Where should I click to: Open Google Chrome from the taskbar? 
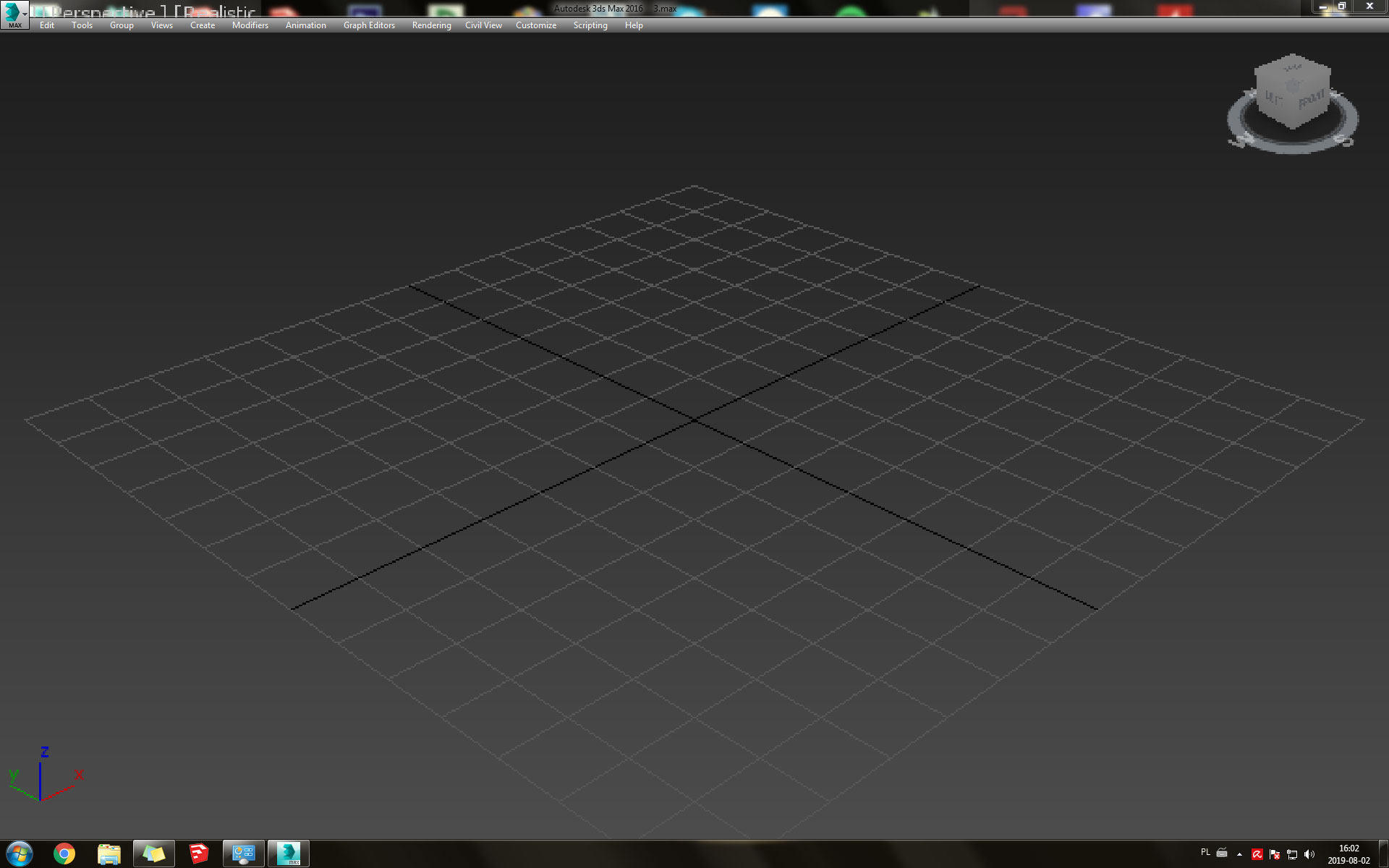pos(64,854)
